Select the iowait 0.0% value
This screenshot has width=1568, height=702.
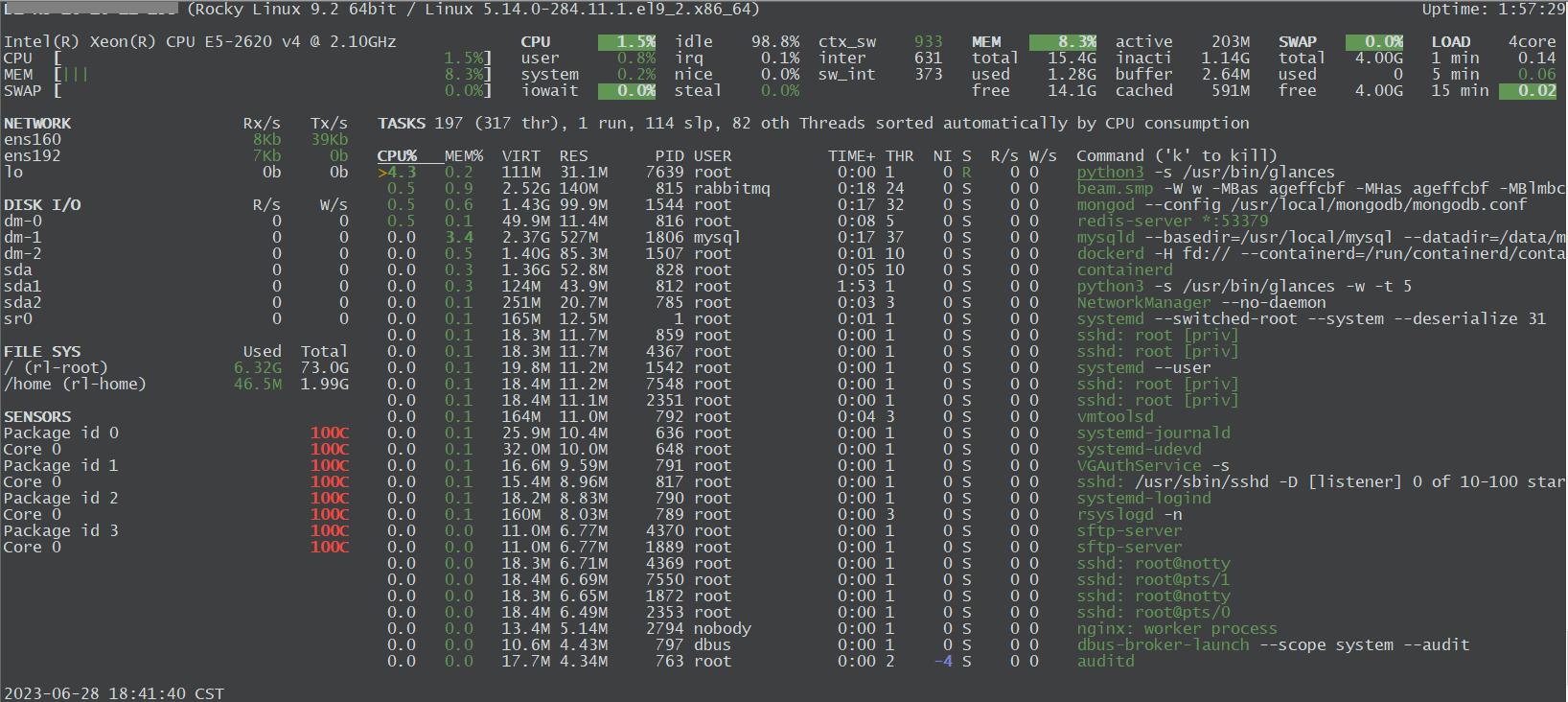pos(627,90)
